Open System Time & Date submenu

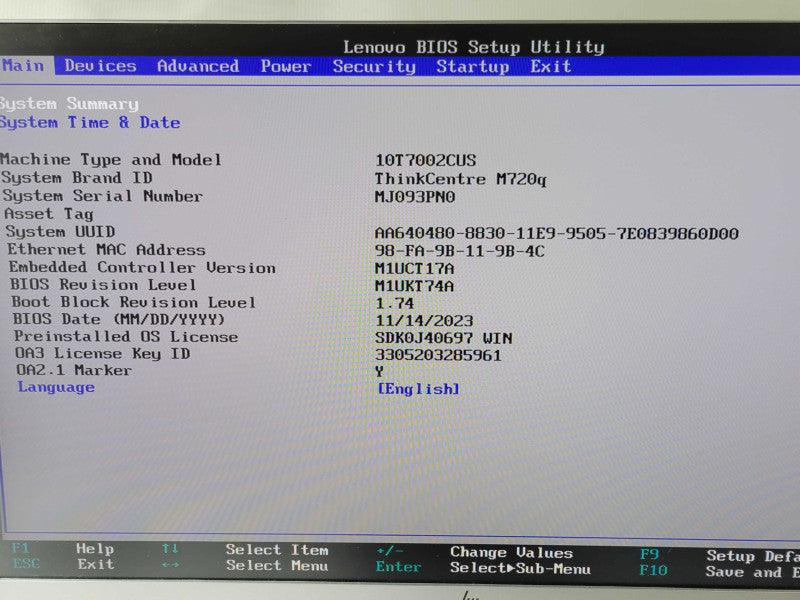(x=90, y=122)
